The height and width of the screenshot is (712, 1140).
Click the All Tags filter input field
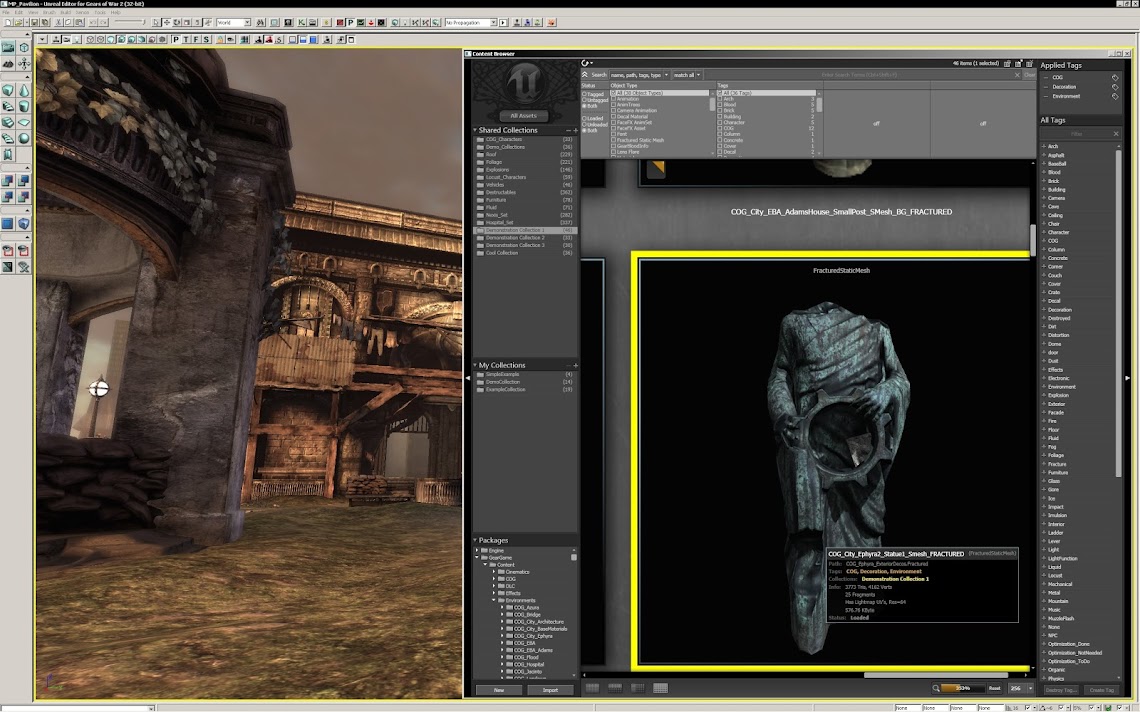coord(1077,134)
